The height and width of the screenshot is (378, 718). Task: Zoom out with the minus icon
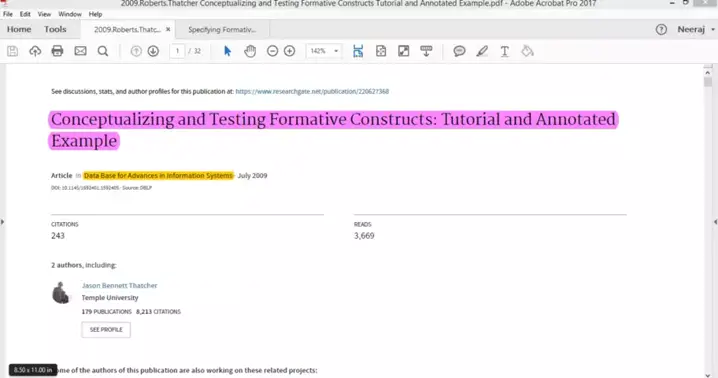pyautogui.click(x=272, y=51)
